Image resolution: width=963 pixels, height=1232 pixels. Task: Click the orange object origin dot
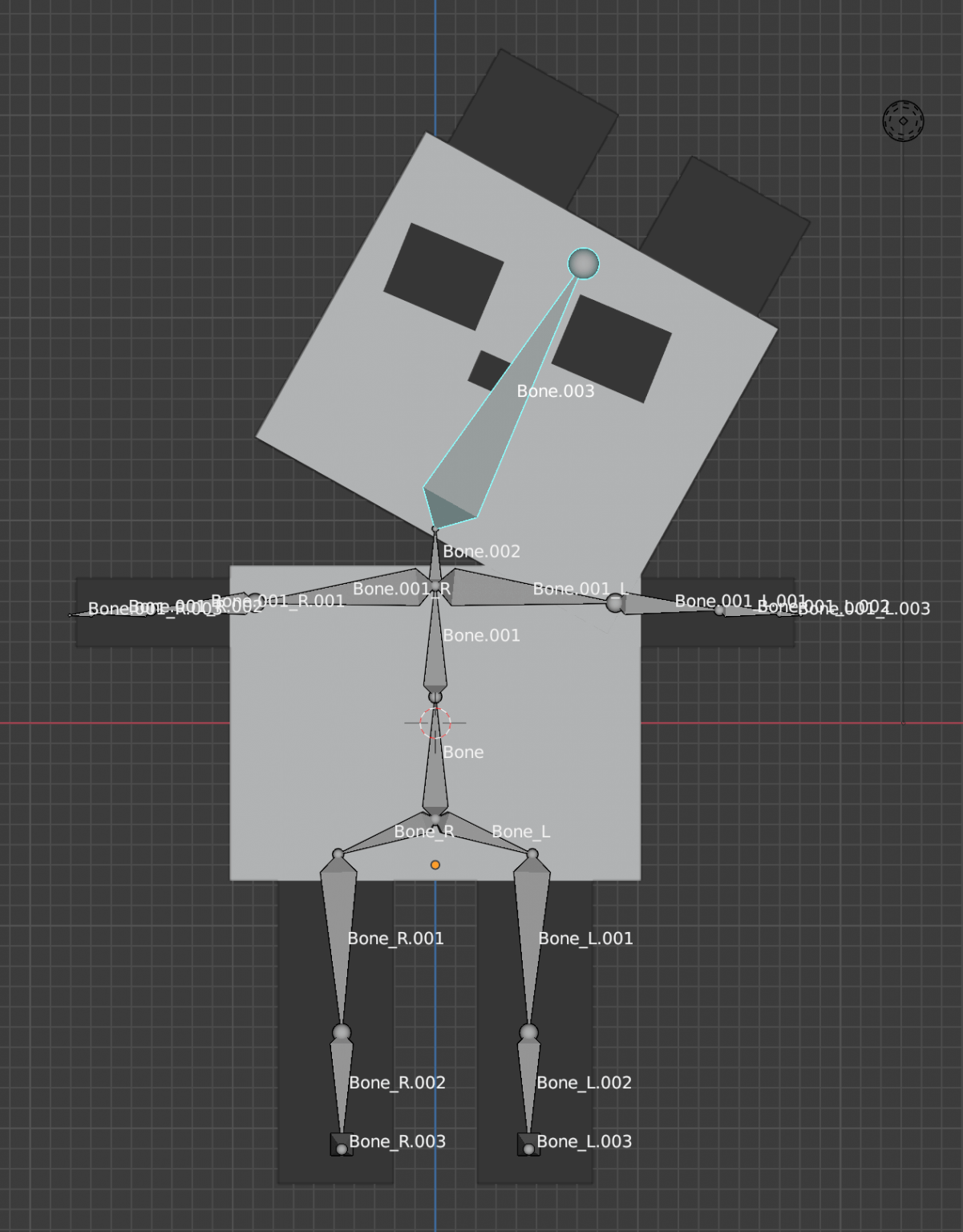pyautogui.click(x=435, y=864)
